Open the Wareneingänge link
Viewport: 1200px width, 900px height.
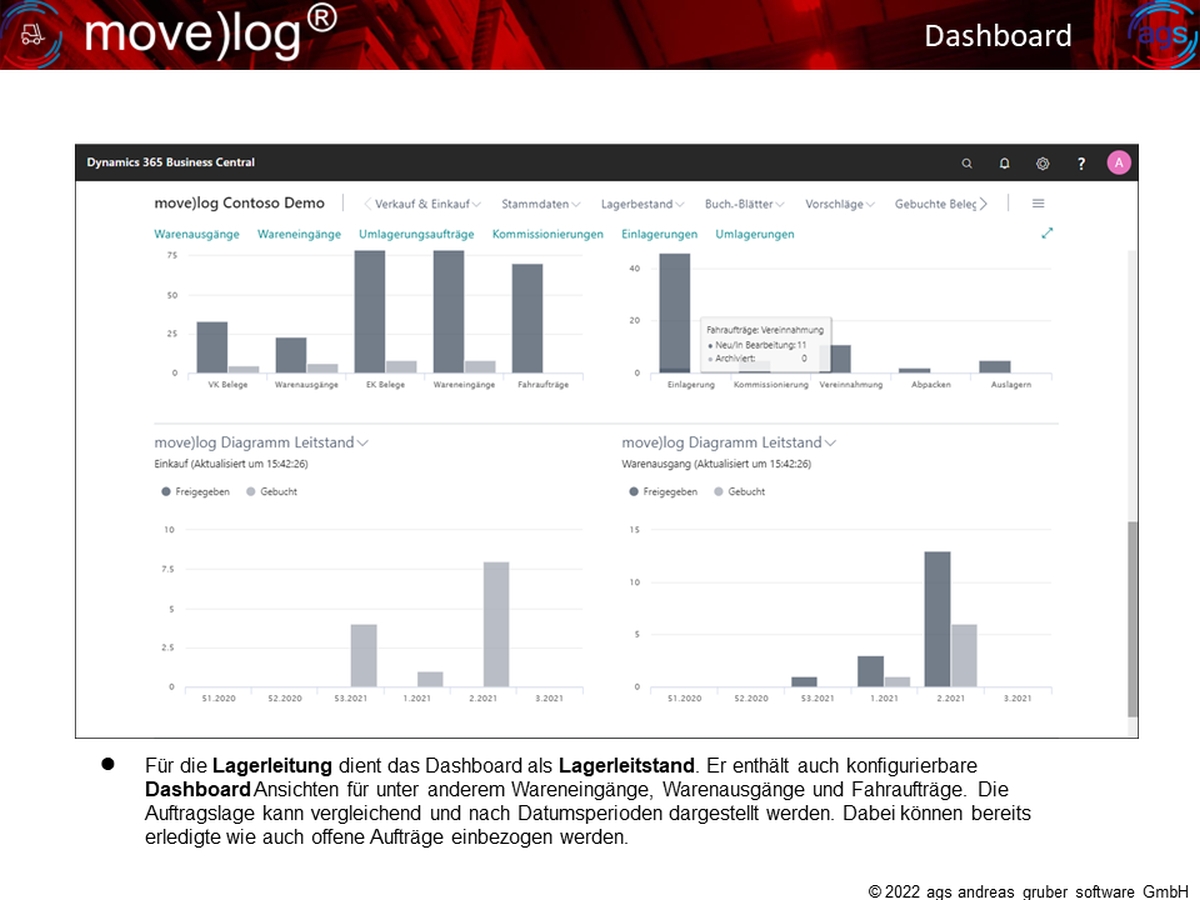click(299, 234)
